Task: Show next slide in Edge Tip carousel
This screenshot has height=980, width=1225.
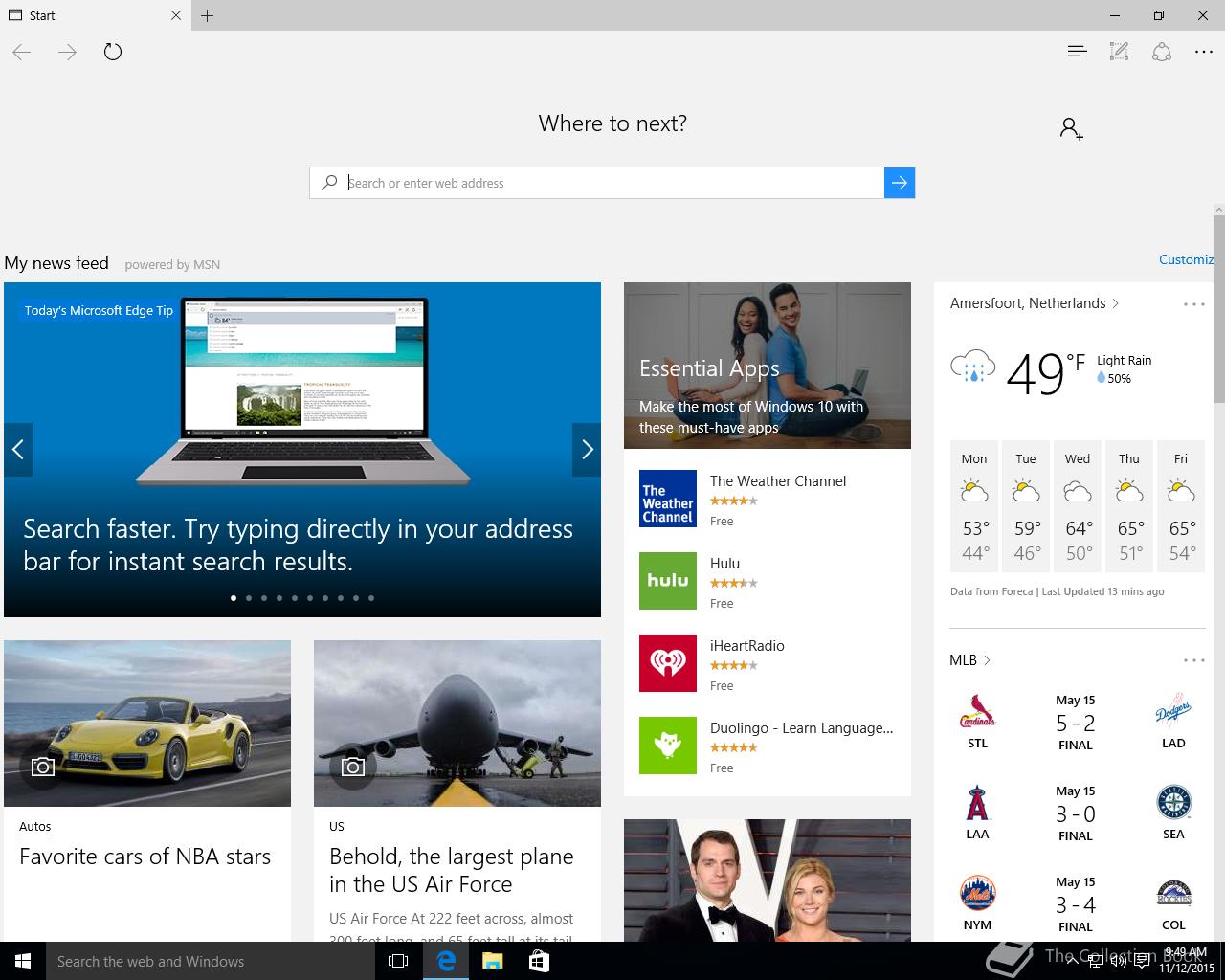Action: (x=587, y=450)
